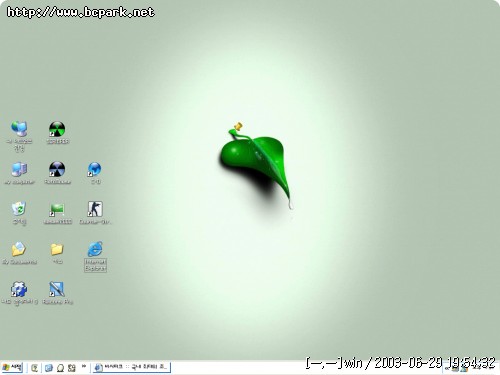Click the round white quick launch icon

coord(60,368)
